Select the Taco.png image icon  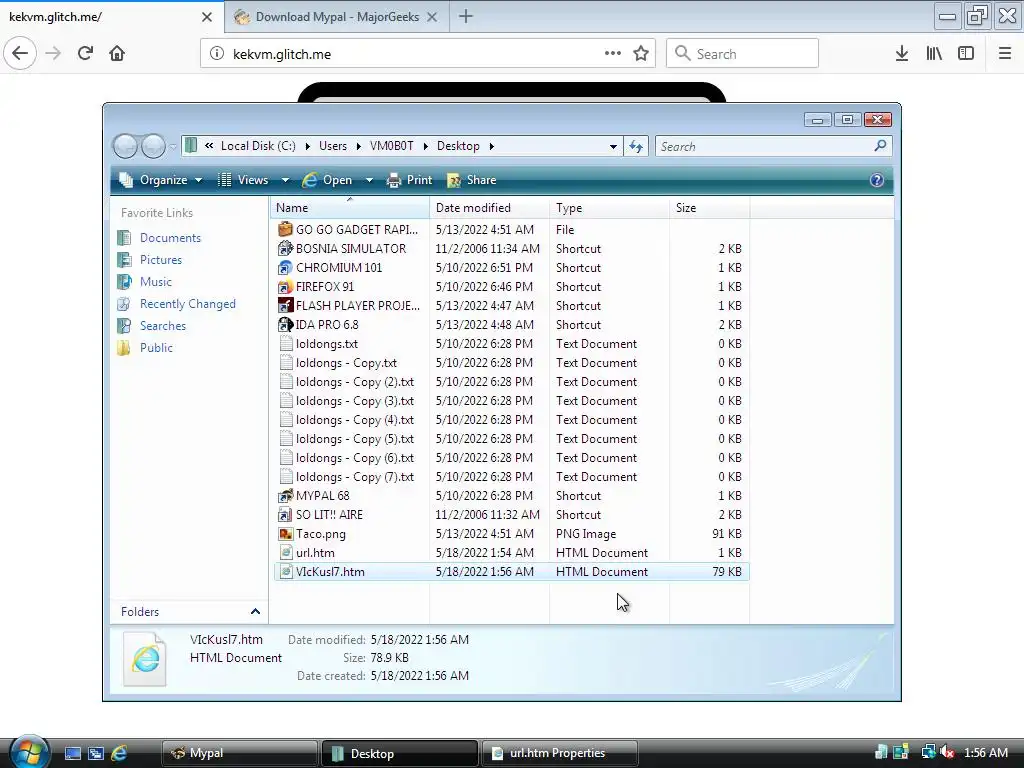(285, 534)
